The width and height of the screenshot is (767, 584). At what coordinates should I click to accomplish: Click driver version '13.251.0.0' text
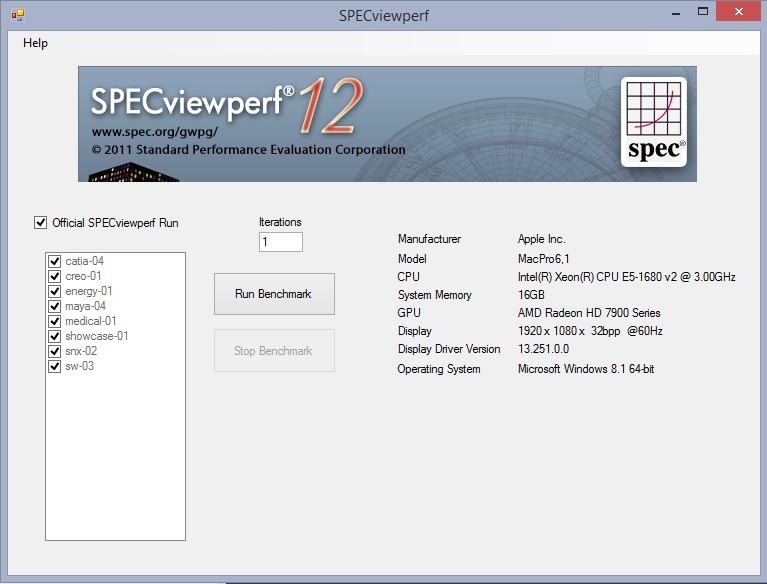coord(543,349)
